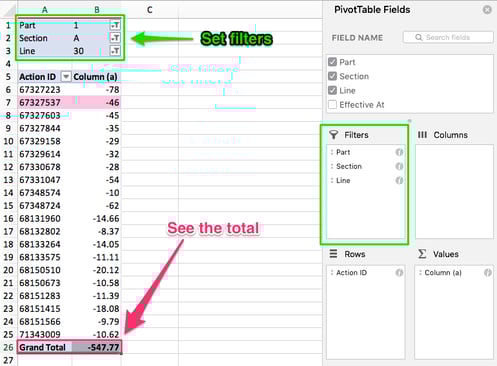Click the Columns area icon

coord(422,135)
